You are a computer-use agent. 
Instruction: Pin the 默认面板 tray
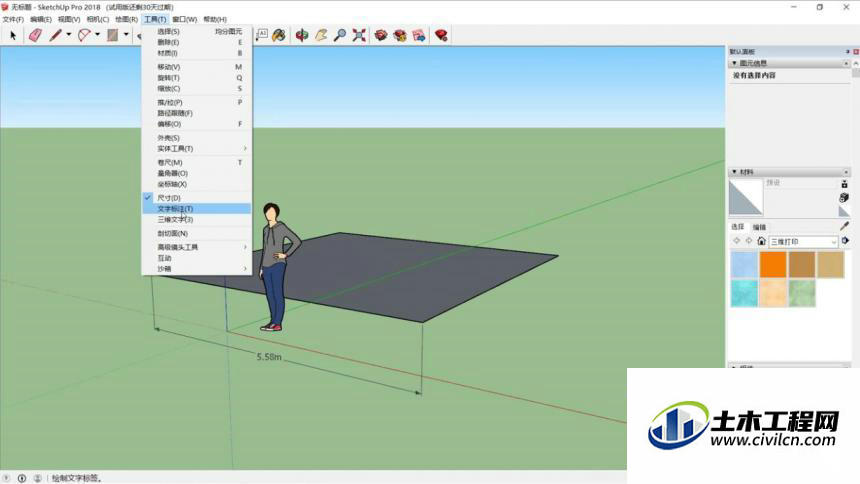[847, 52]
